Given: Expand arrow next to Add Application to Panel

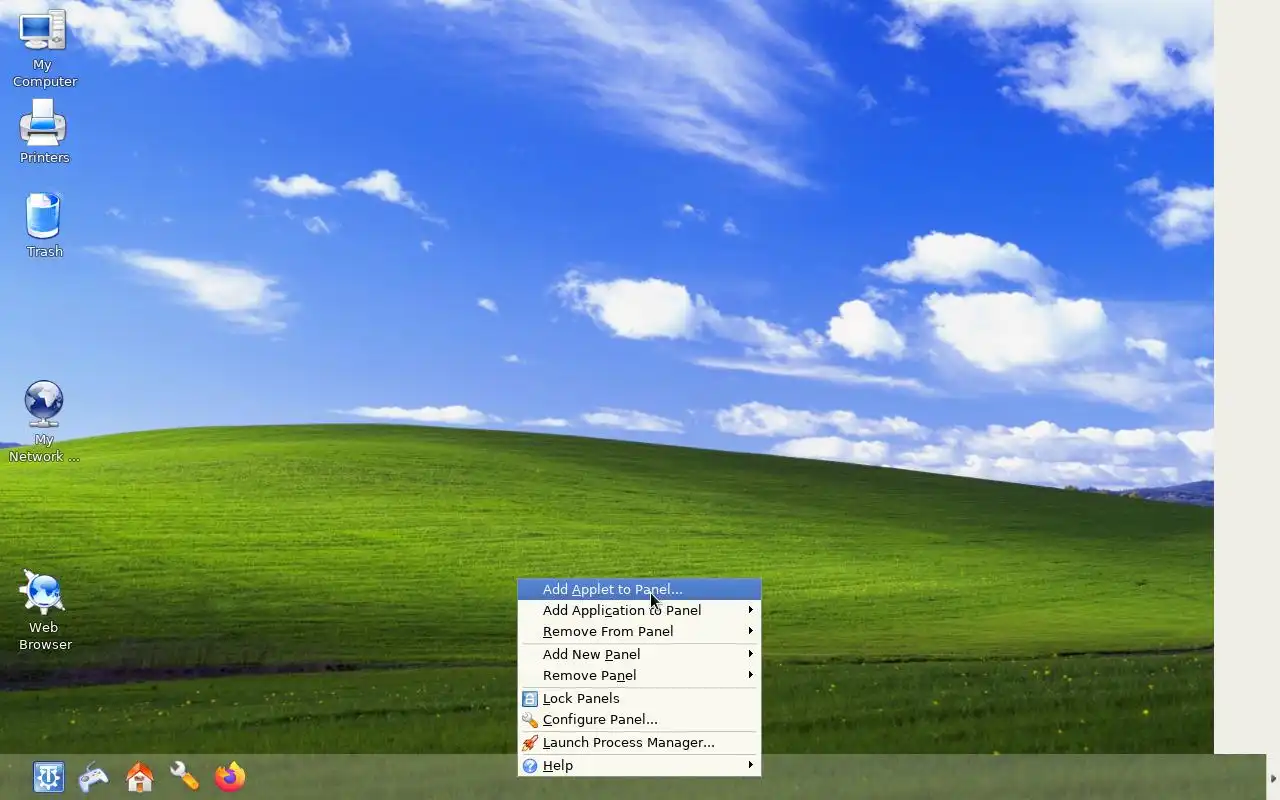Looking at the screenshot, I should (x=750, y=610).
